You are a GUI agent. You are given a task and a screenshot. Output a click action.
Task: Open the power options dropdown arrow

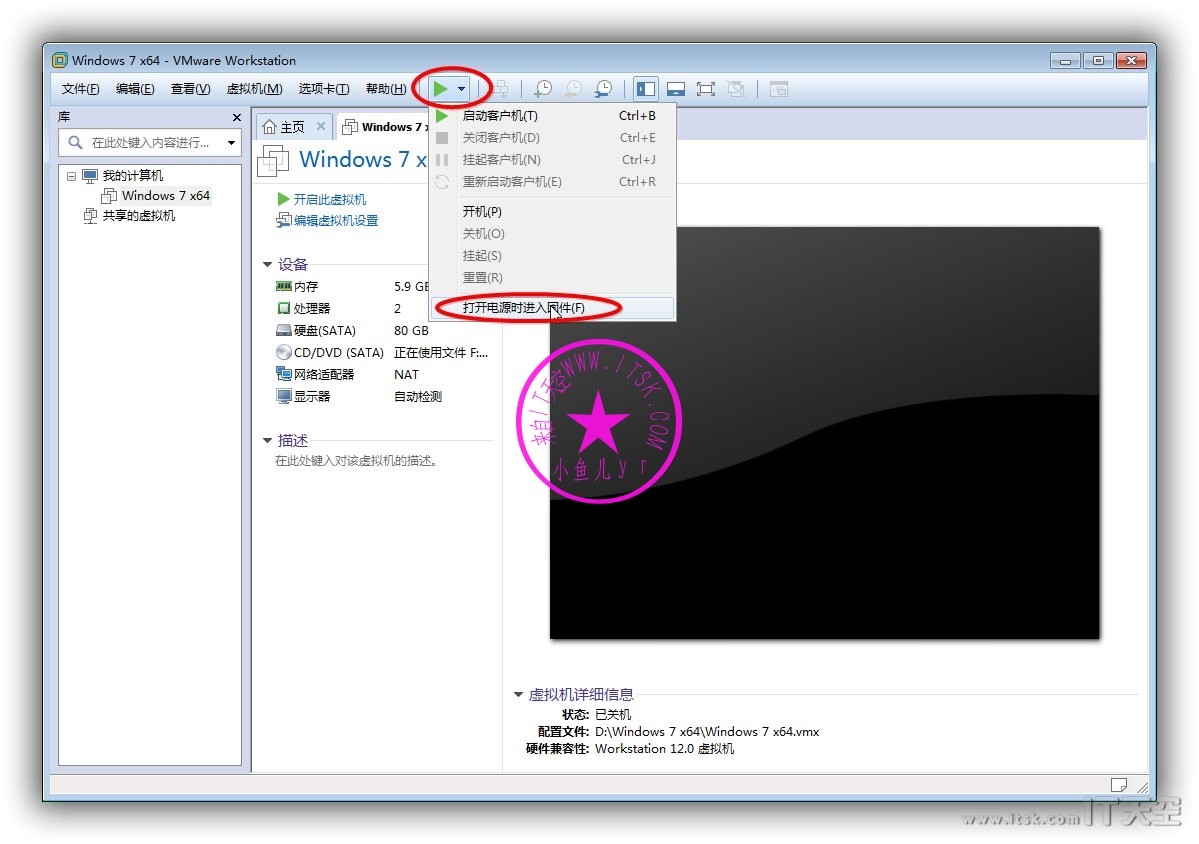coord(461,89)
